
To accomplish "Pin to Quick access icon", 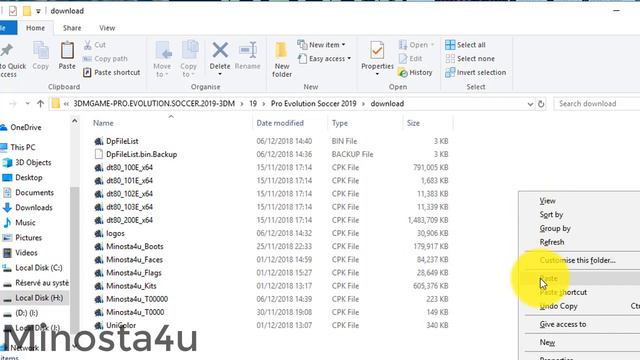I will (7, 51).
